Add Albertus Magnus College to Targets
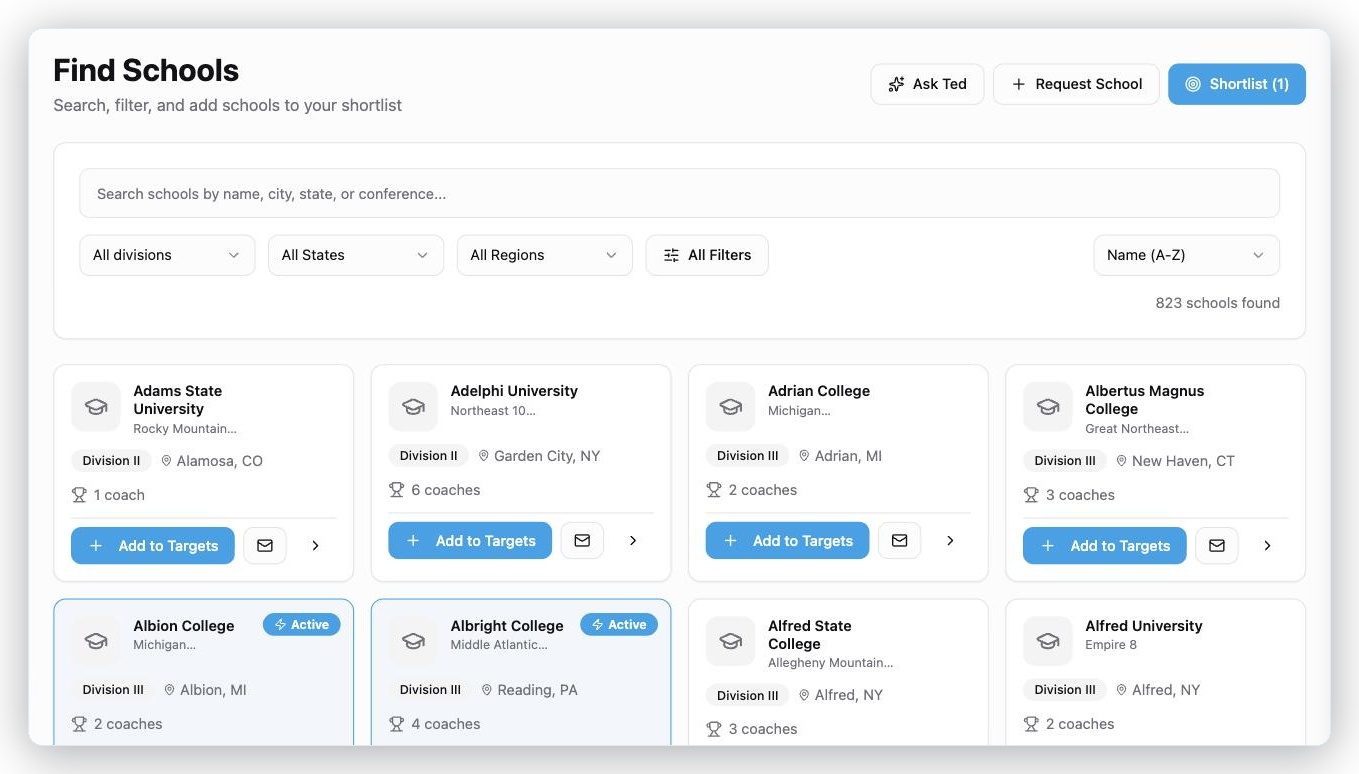The height and width of the screenshot is (774, 1359). coord(1104,546)
